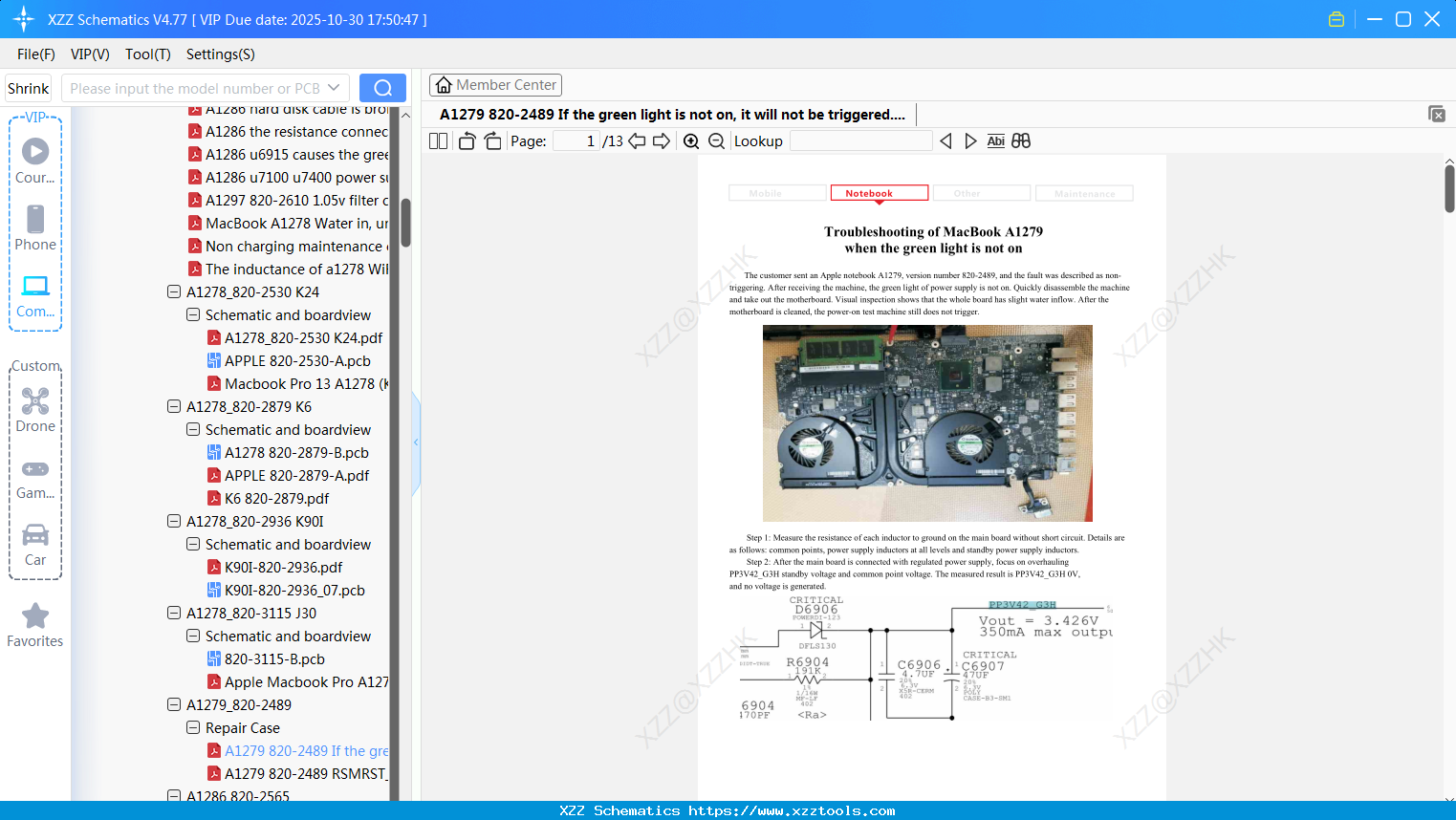
Task: Open the Courses section in the sidebar
Action: 35,162
